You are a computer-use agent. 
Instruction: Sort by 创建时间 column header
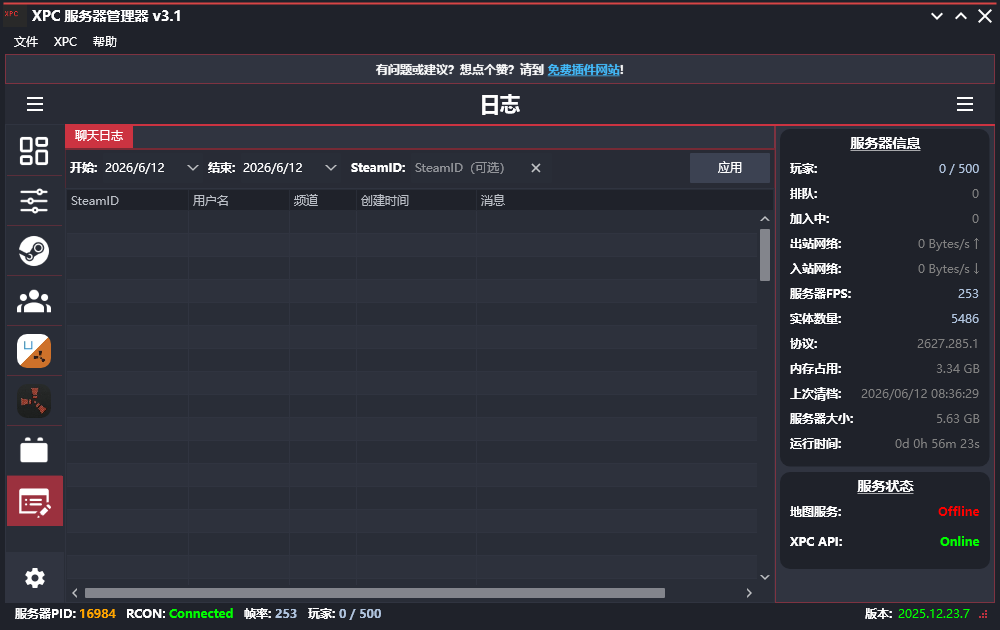pos(416,200)
